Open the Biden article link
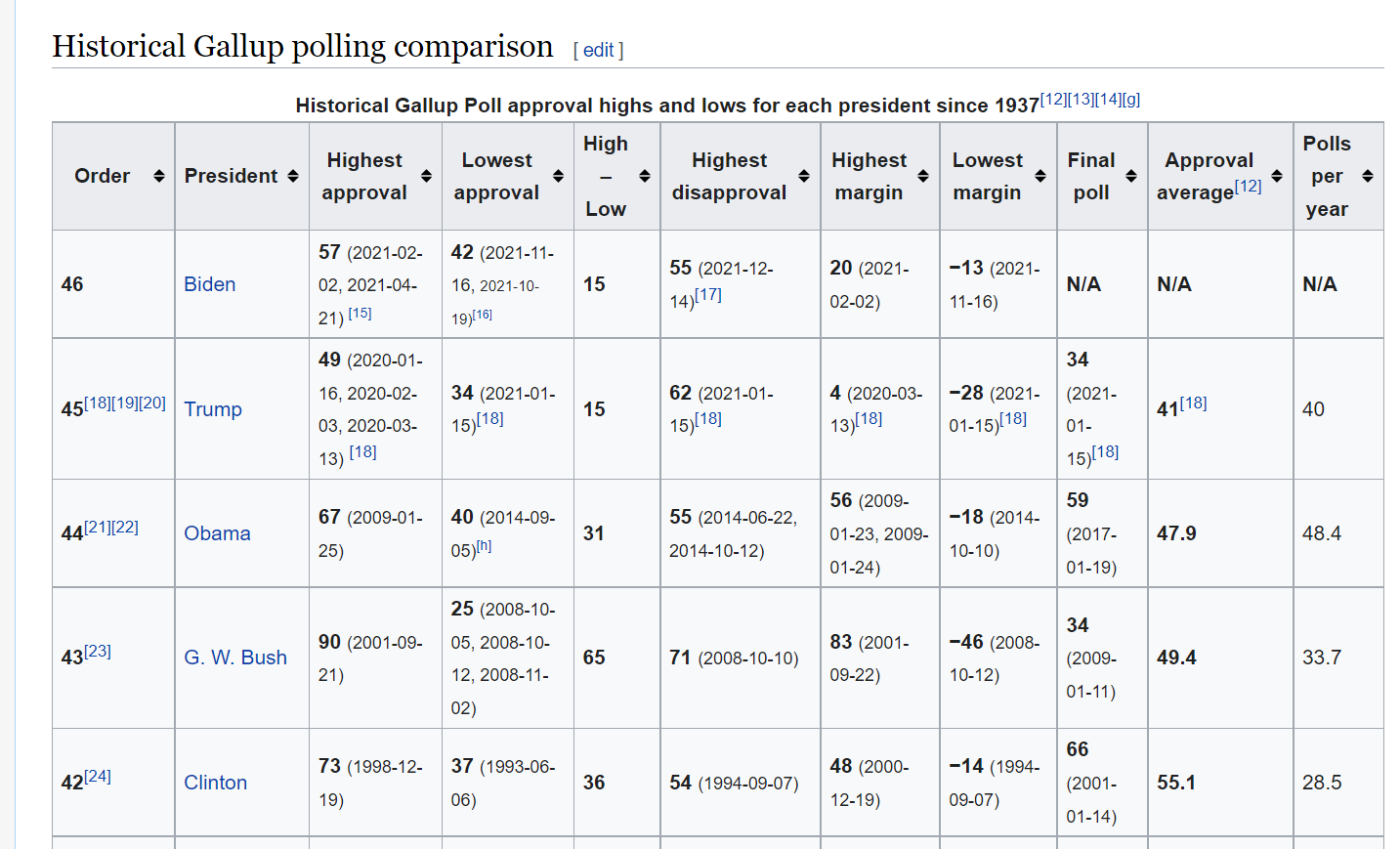Image resolution: width=1400 pixels, height=849 pixels. pyautogui.click(x=210, y=284)
